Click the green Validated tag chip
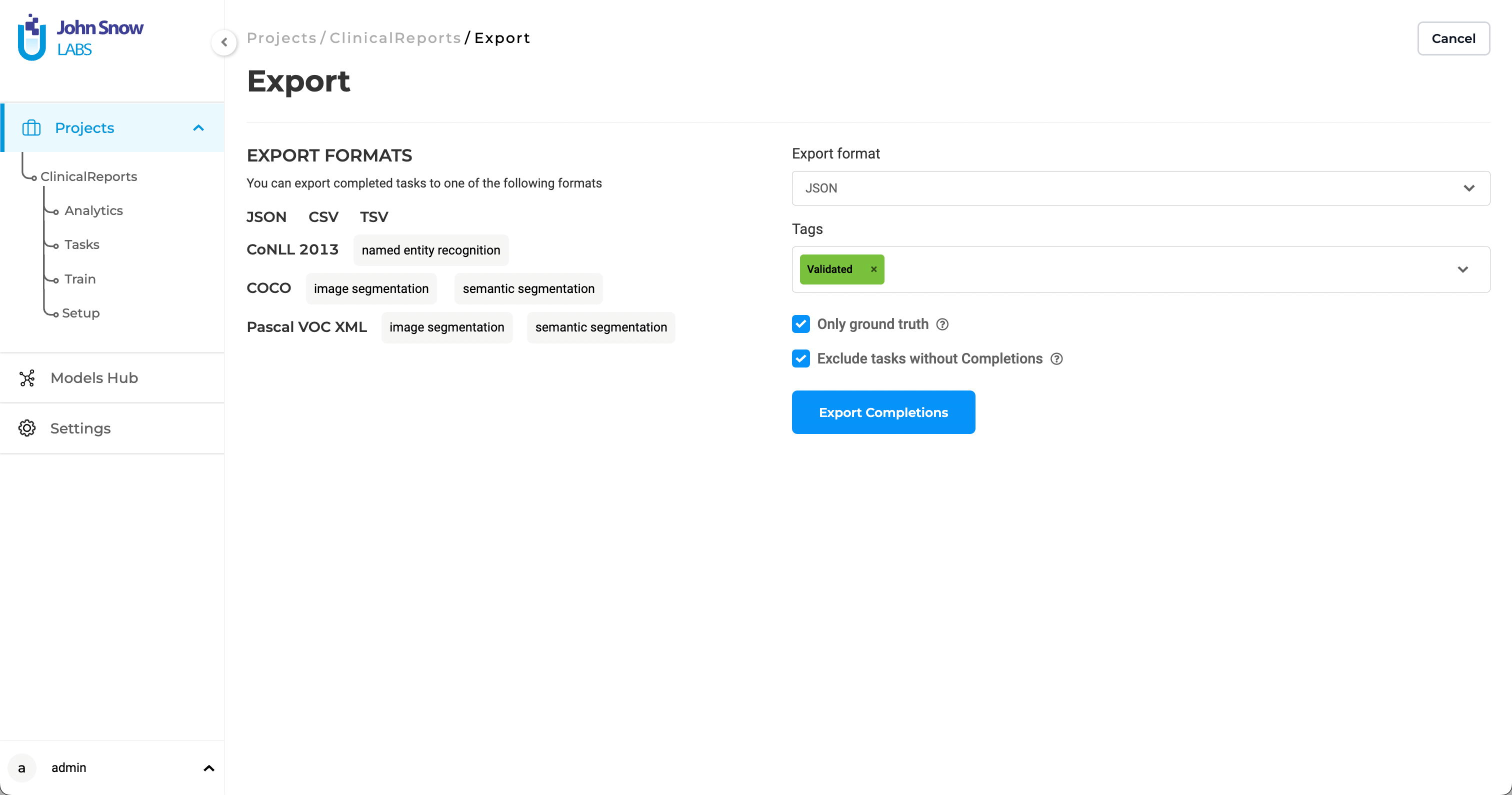 (841, 269)
